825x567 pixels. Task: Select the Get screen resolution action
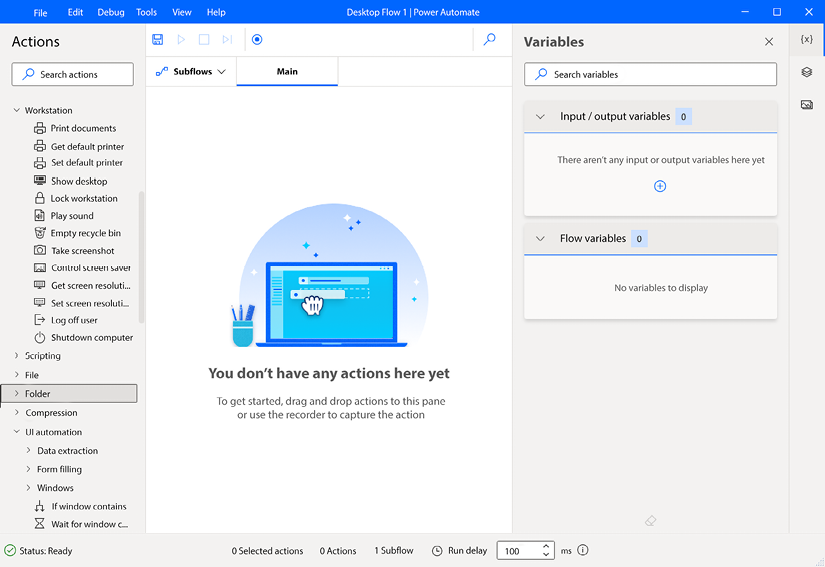(82, 285)
